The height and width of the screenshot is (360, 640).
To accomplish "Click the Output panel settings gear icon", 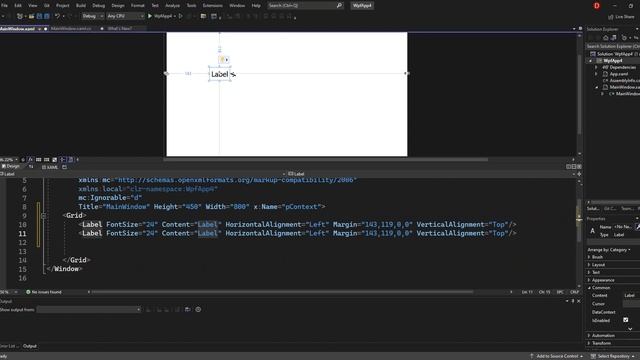I will click(x=198, y=309).
